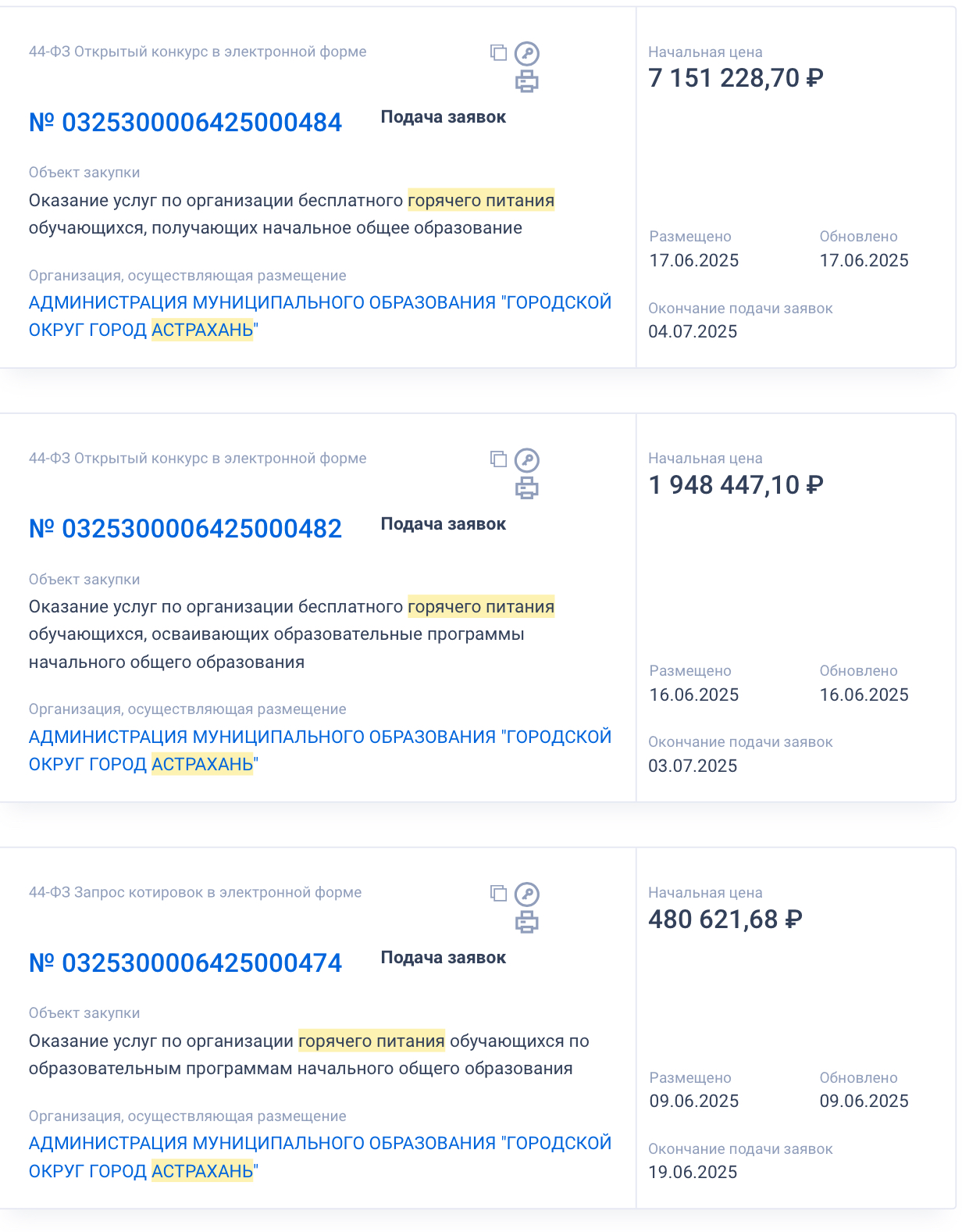This screenshot has height=1232, width=962.
Task: Click the purchase description of tender 0325300006425000474
Action: [x=309, y=1055]
